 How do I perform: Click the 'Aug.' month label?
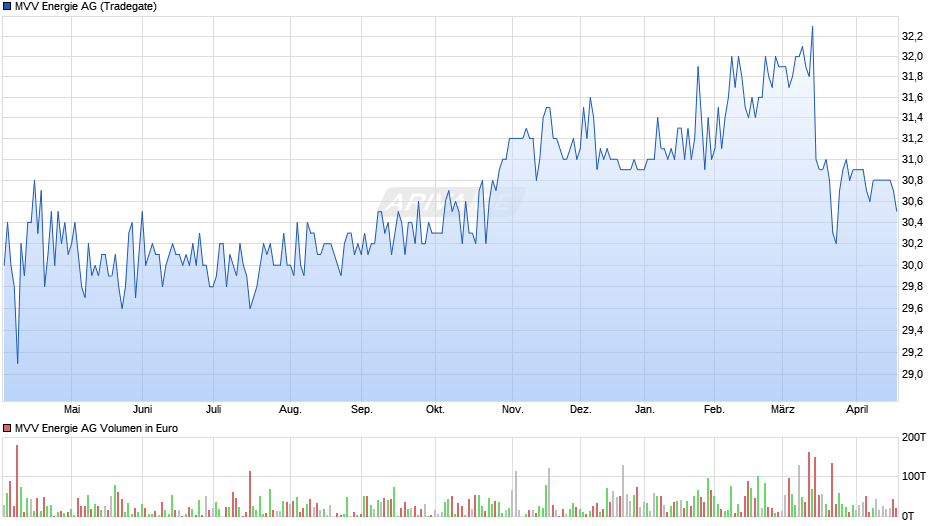[290, 410]
